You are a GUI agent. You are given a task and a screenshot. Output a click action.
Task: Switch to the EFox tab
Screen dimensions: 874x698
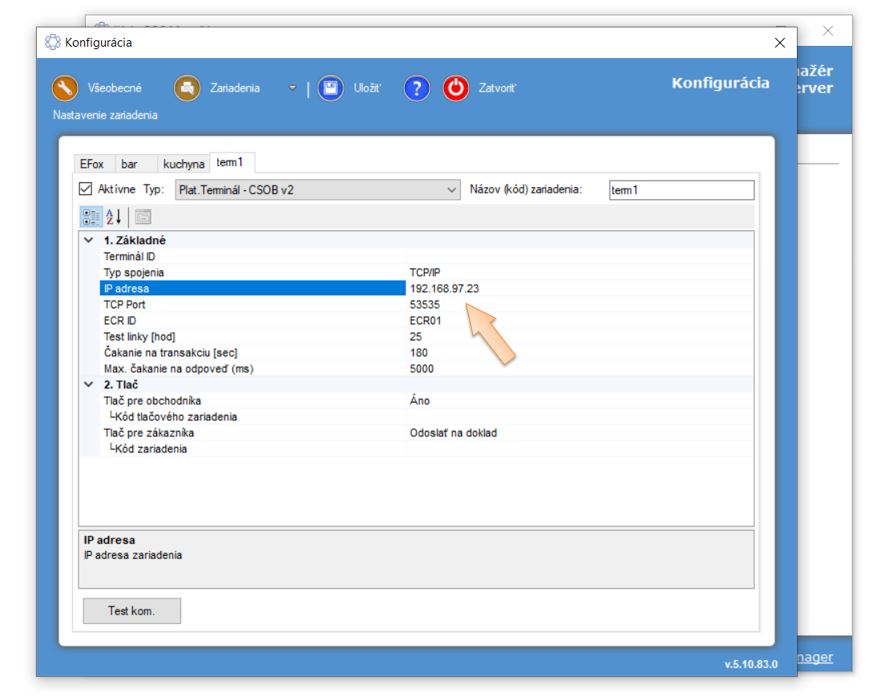tap(92, 164)
